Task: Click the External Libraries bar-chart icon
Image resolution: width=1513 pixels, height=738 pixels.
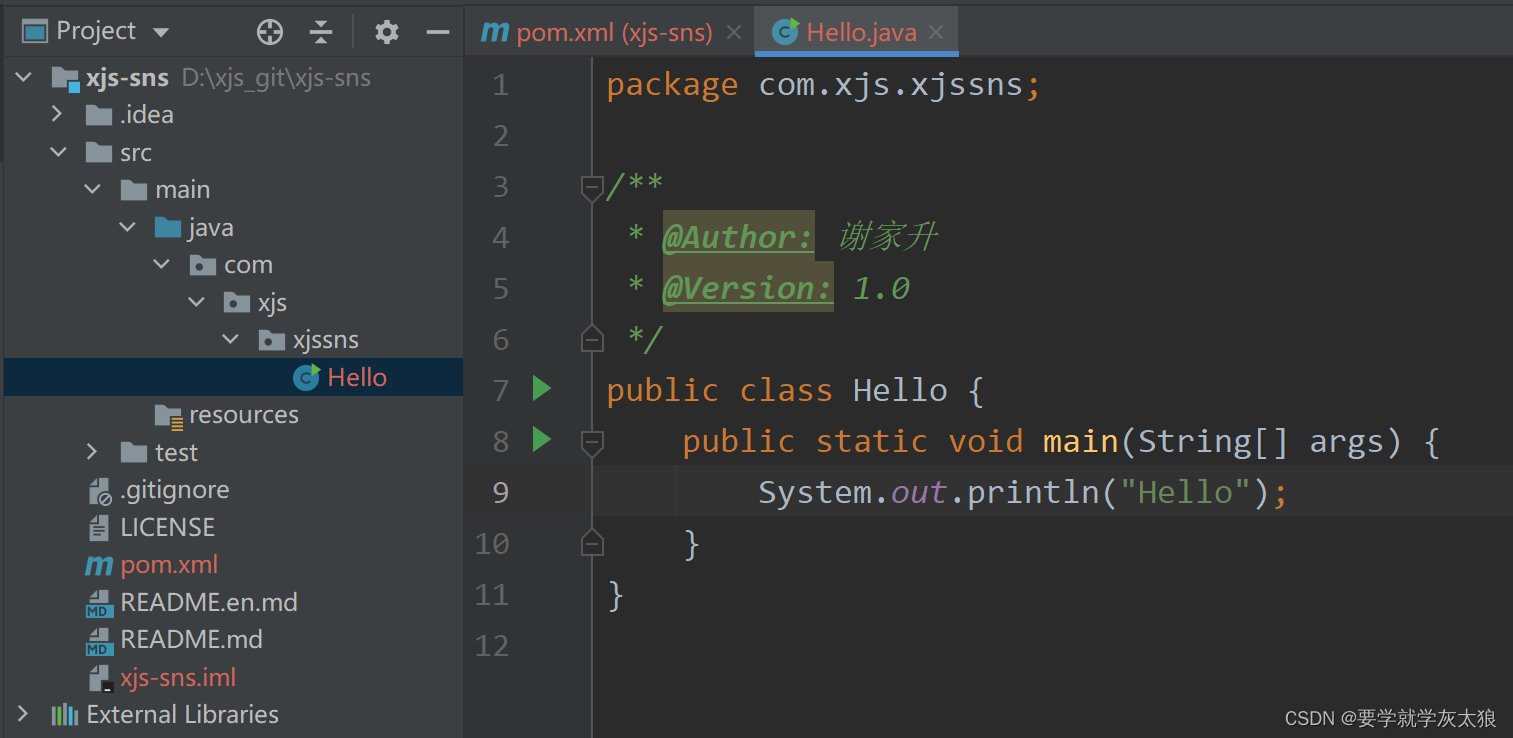Action: 65,714
